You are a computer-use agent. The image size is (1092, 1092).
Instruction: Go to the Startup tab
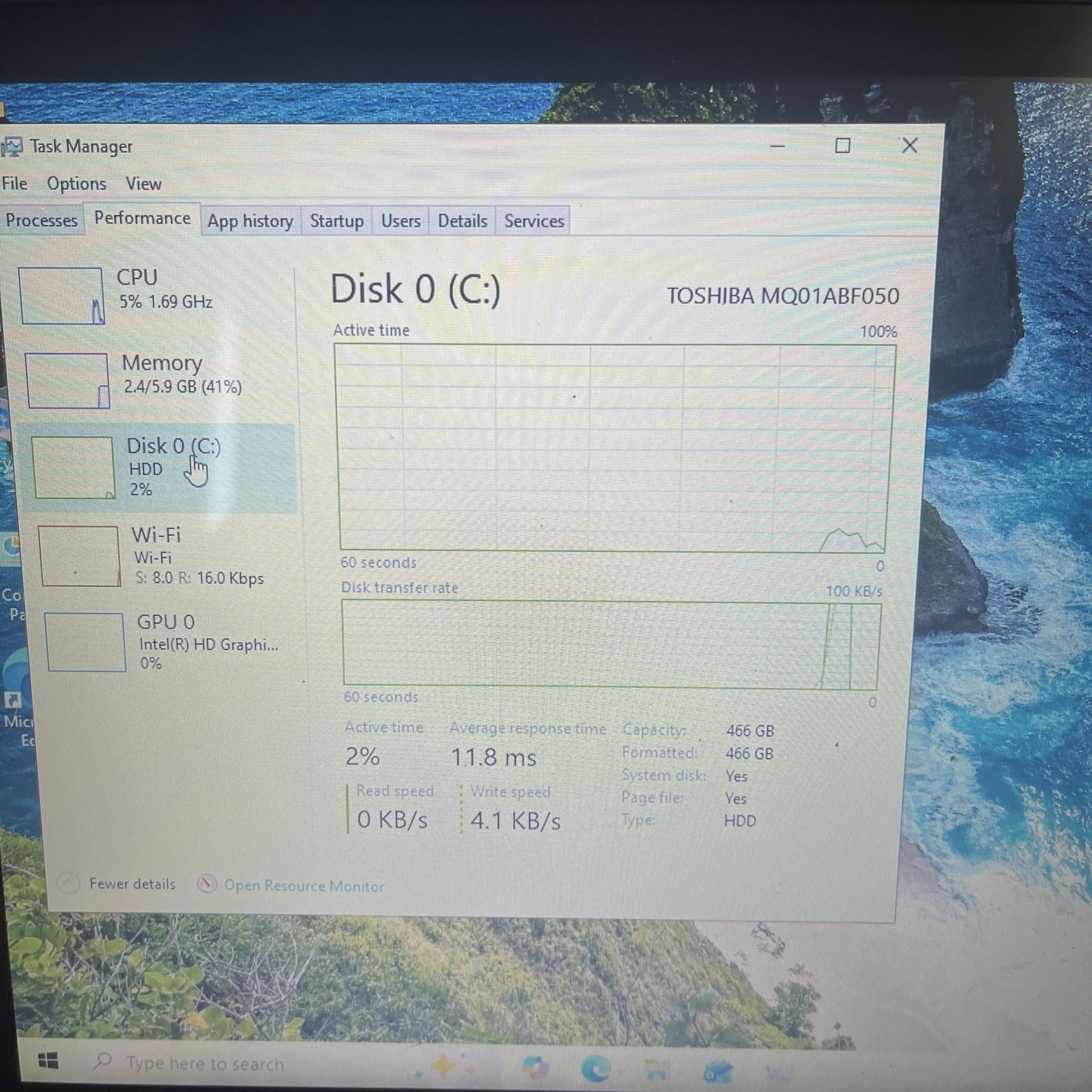[336, 221]
